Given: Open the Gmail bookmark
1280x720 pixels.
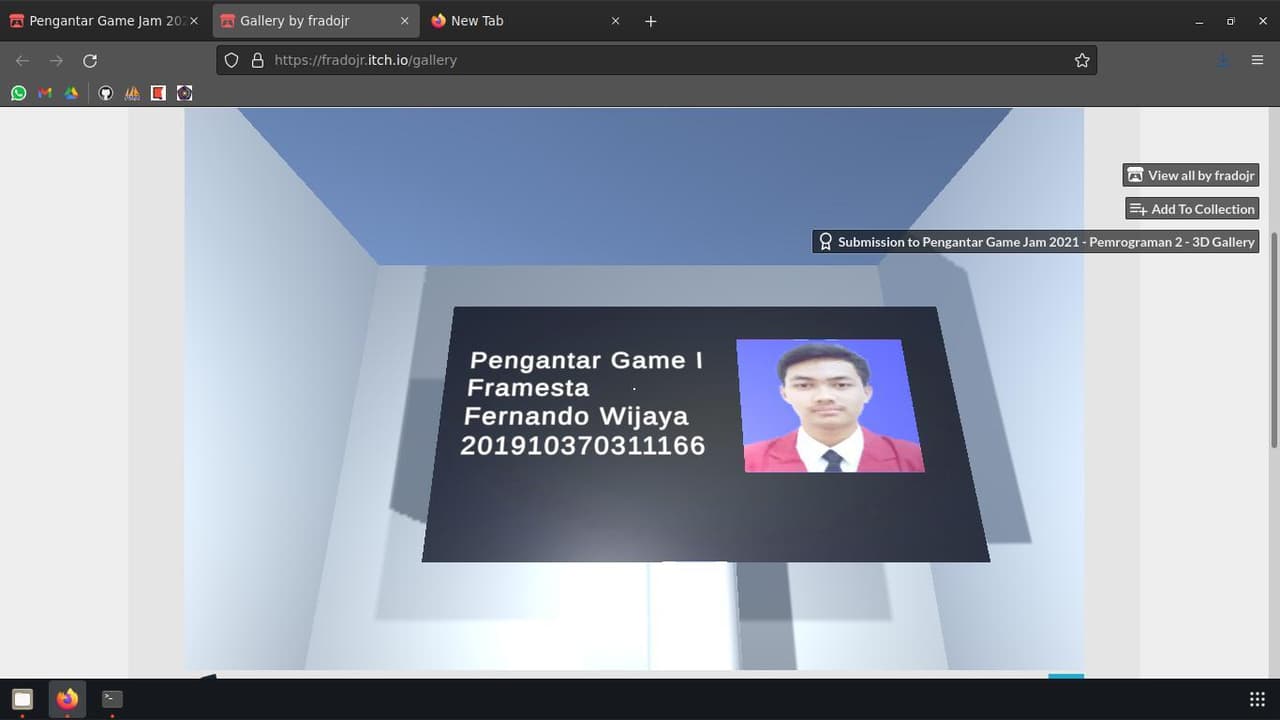Looking at the screenshot, I should click(x=45, y=93).
